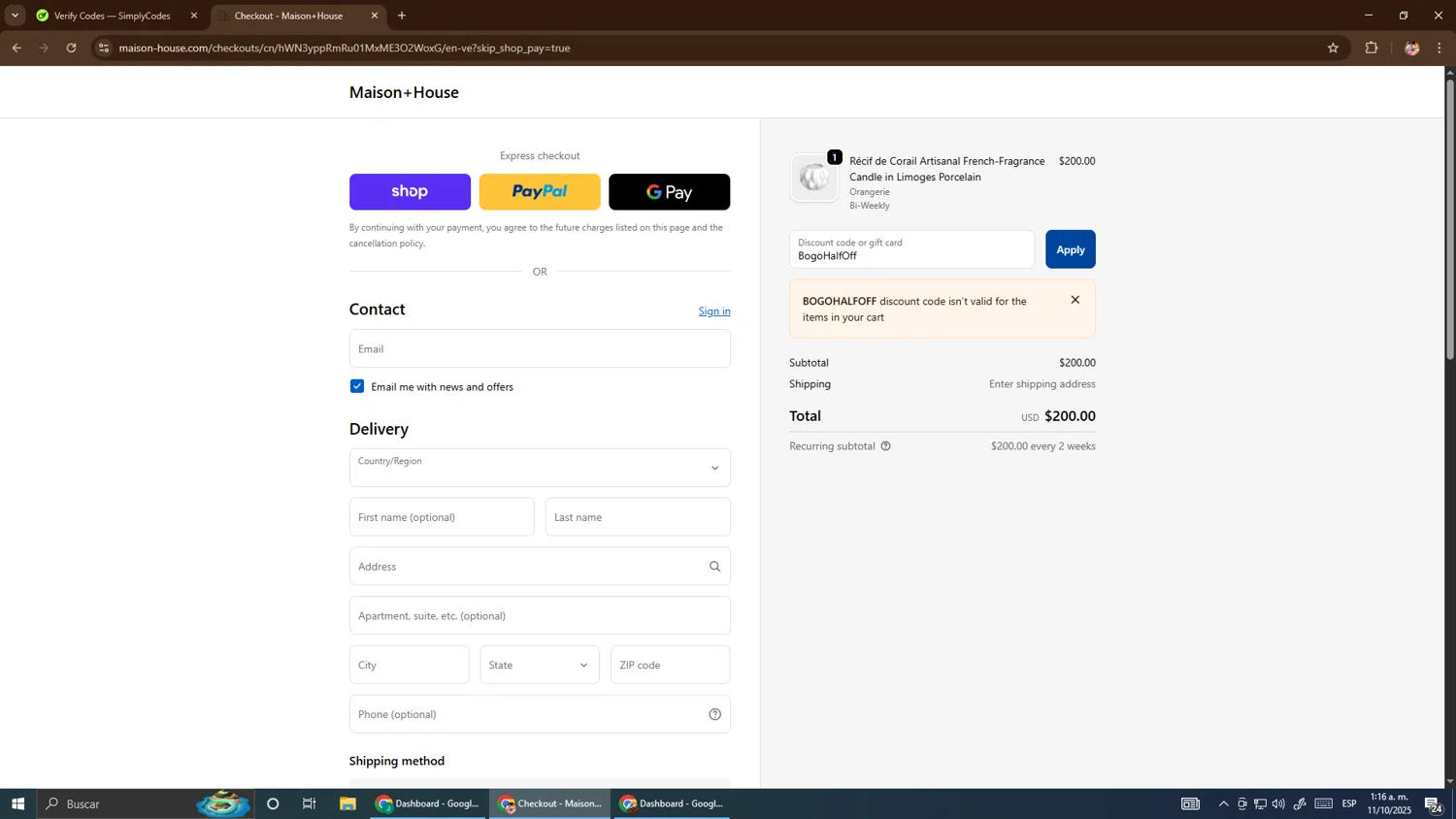1456x819 pixels.
Task: Click the browser address bar URL
Action: click(345, 48)
